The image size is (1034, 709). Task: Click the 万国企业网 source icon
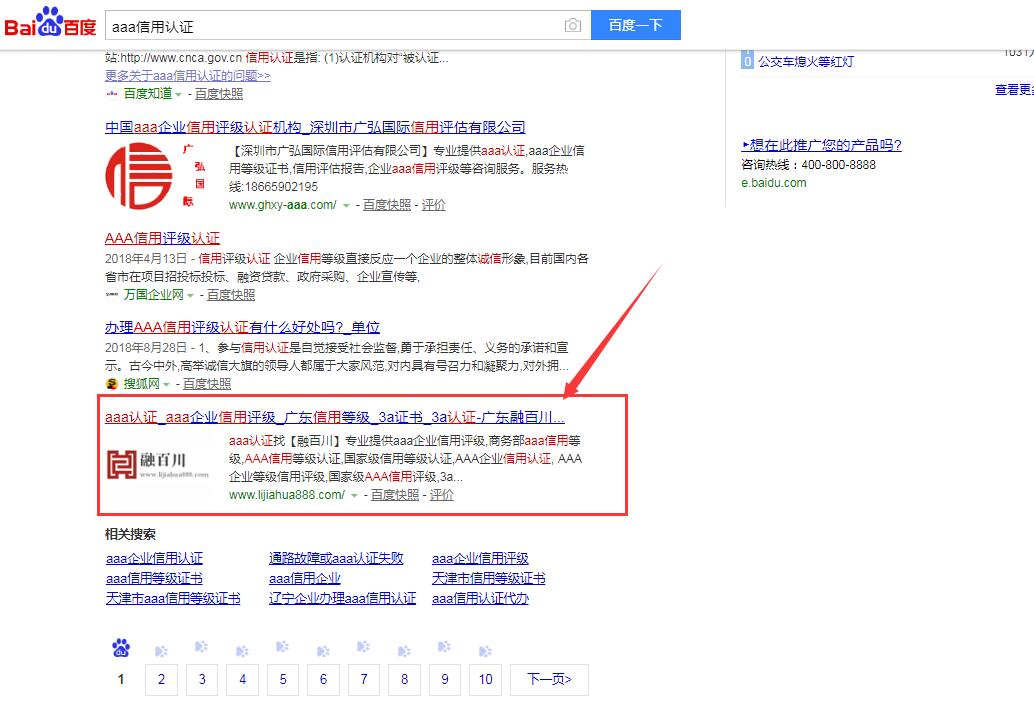[112, 295]
